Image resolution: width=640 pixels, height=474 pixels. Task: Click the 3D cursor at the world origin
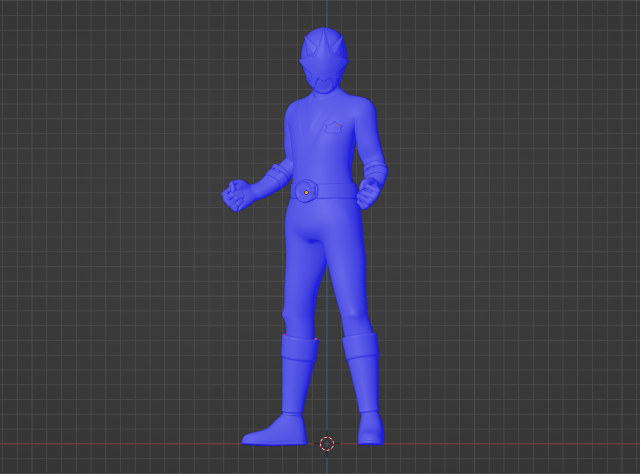point(327,443)
